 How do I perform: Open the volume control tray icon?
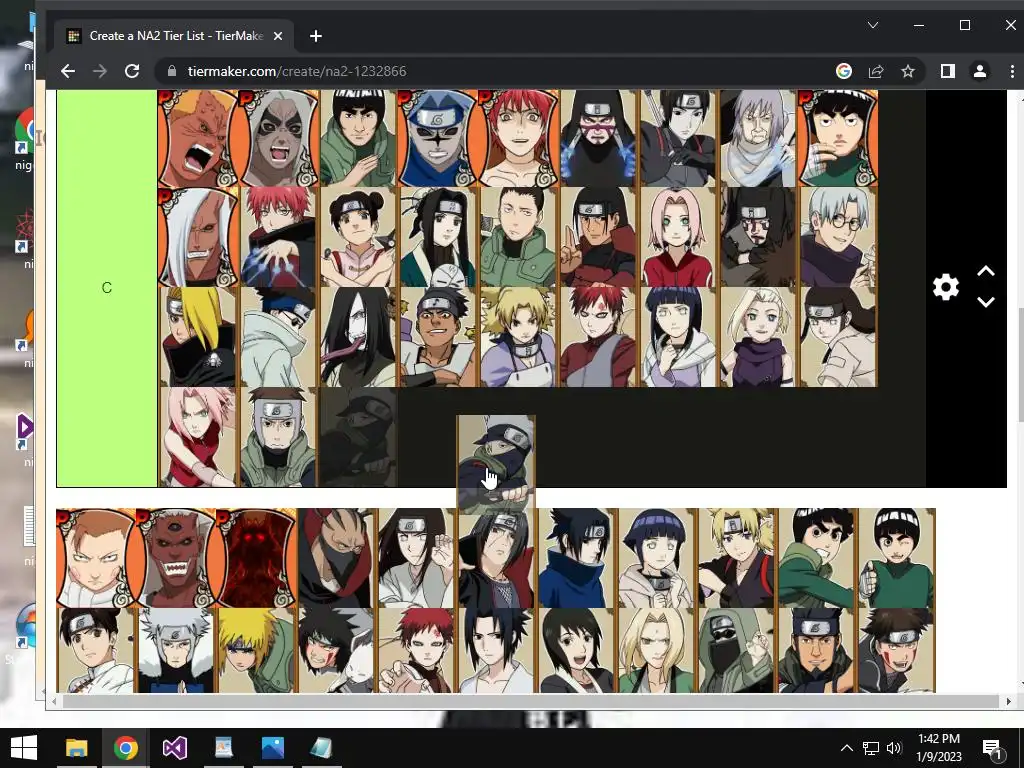click(x=894, y=748)
